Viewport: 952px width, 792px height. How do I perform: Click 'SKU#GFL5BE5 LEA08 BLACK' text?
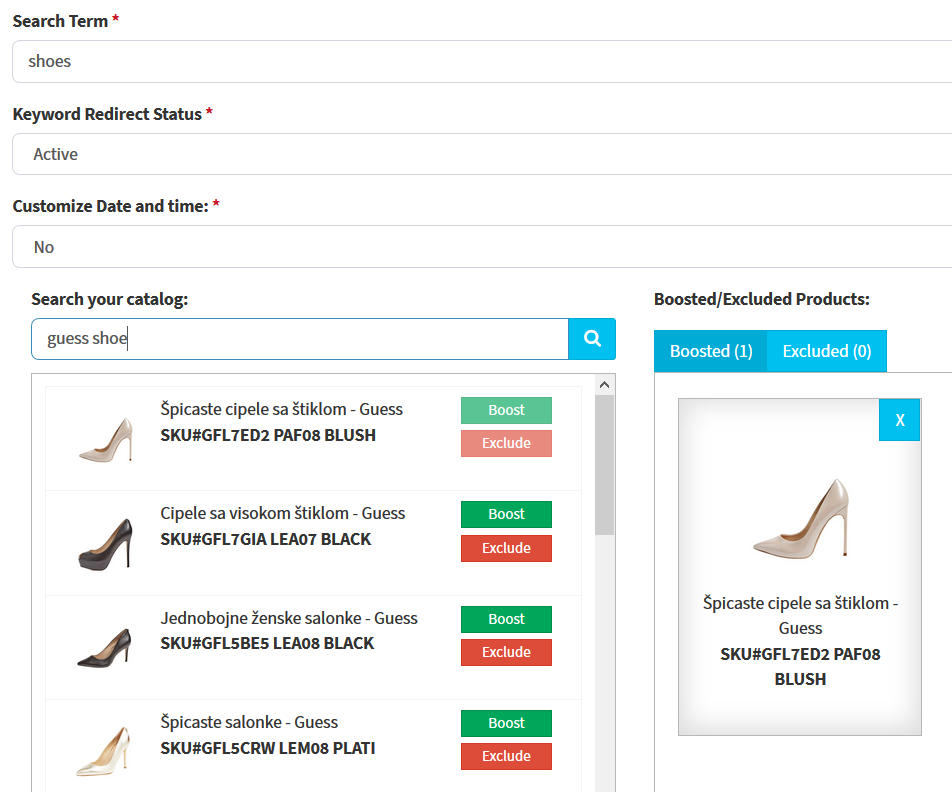pyautogui.click(x=267, y=643)
